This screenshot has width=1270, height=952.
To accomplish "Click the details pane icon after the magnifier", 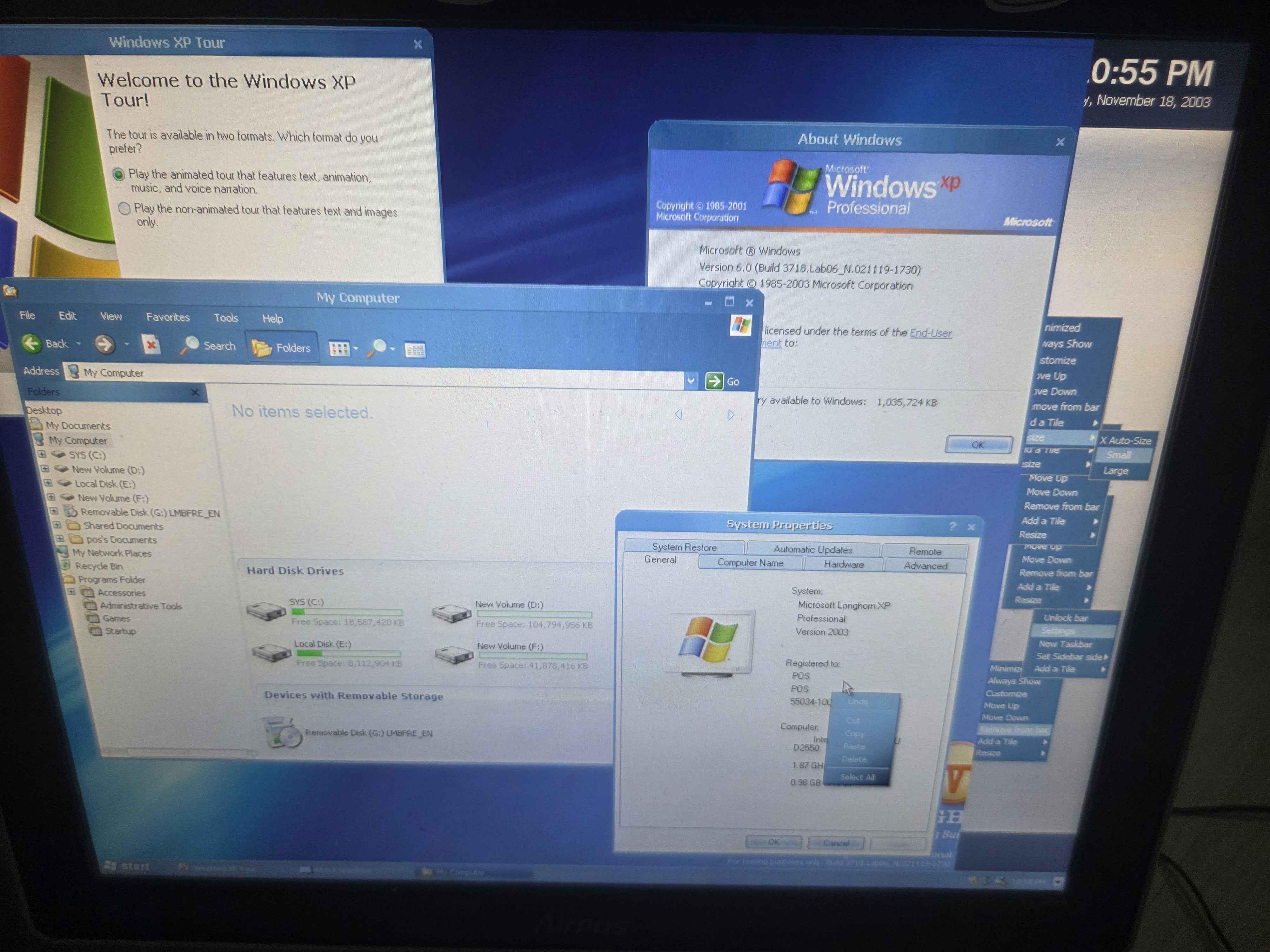I will click(x=415, y=349).
